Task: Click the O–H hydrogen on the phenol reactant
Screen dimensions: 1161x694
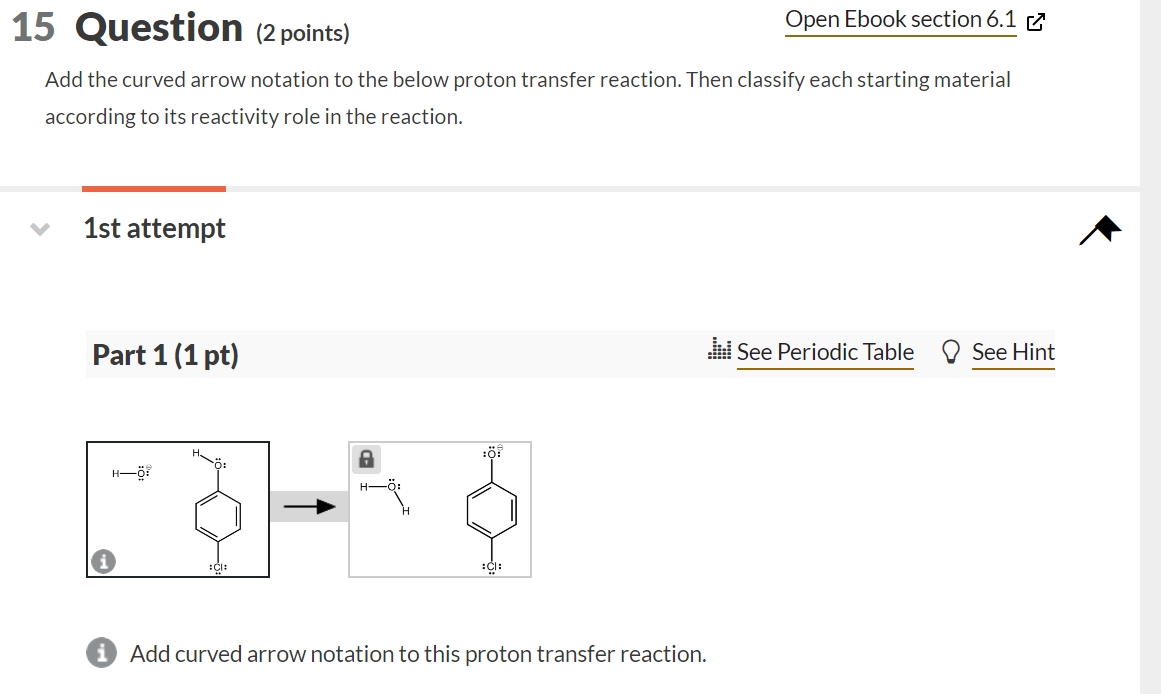Action: [x=196, y=452]
